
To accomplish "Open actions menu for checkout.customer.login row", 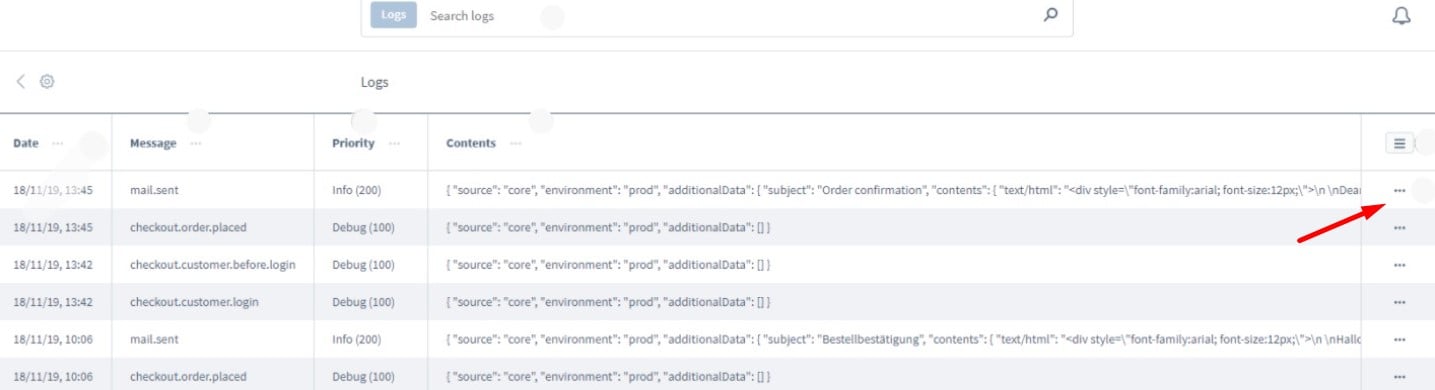I will click(x=1399, y=302).
